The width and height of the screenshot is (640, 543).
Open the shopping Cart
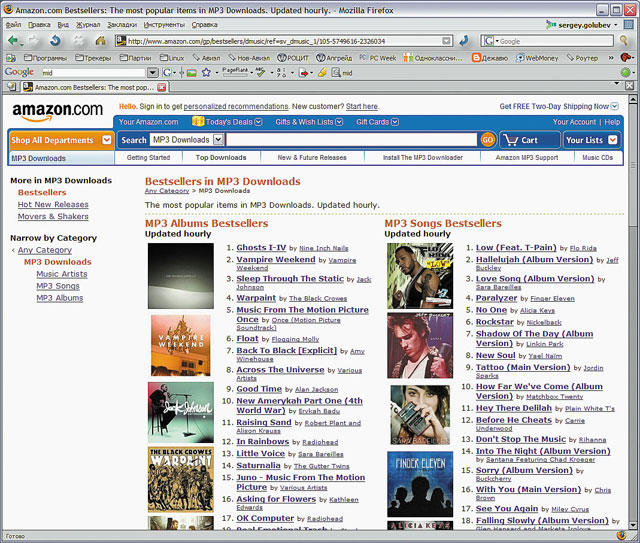529,140
